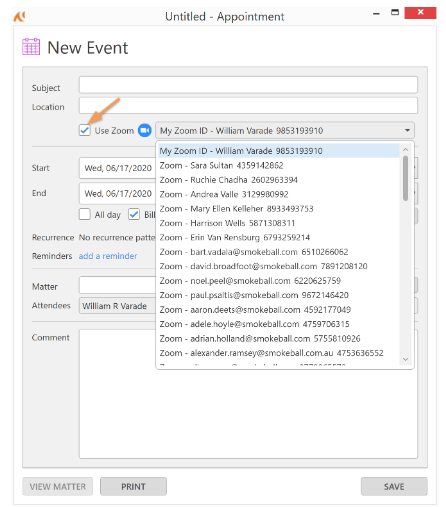Collapse the Zoom ID dropdown arrow
Image resolution: width=446 pixels, height=507 pixels.
[407, 130]
